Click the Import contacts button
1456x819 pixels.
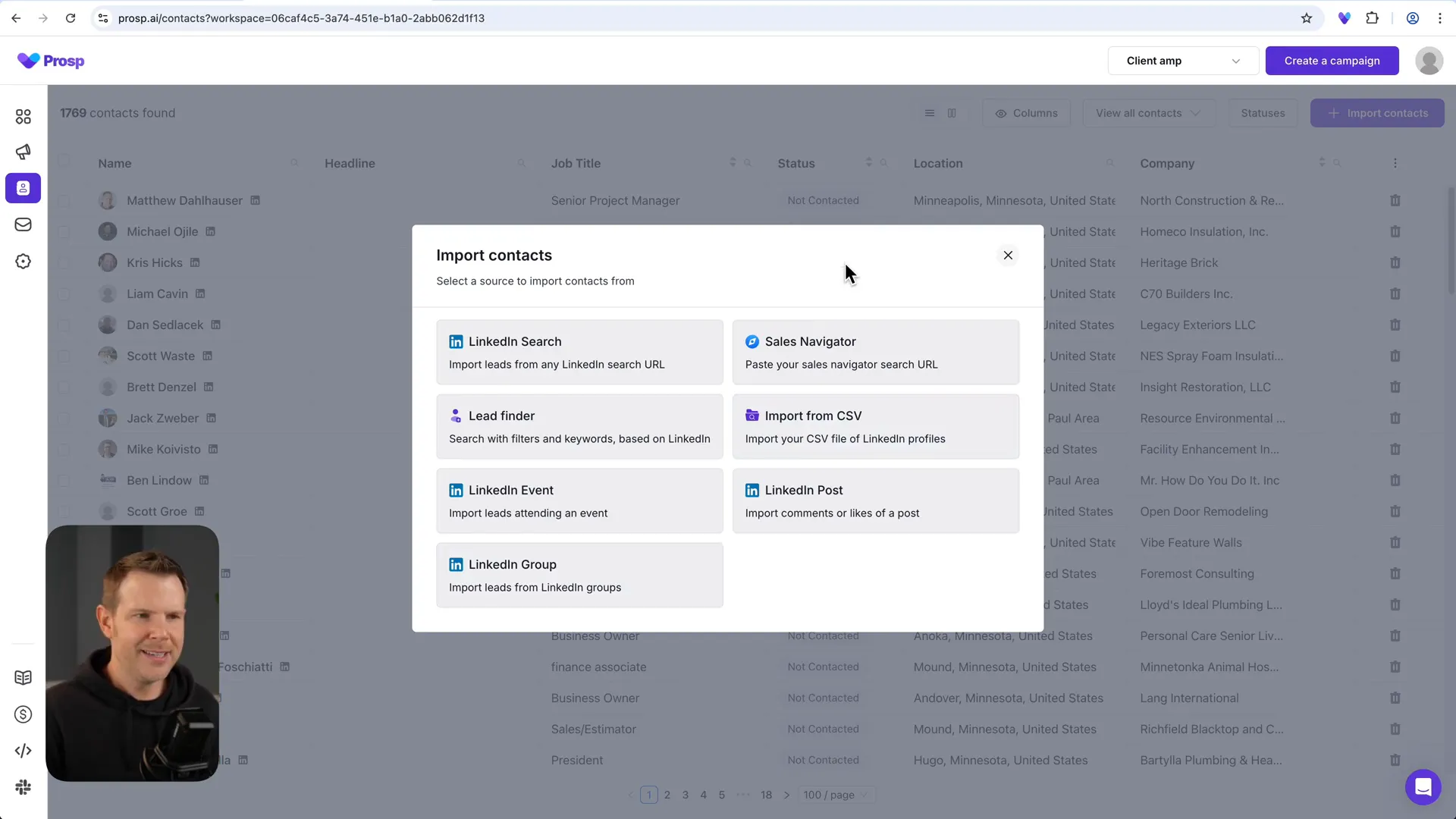click(x=1377, y=113)
